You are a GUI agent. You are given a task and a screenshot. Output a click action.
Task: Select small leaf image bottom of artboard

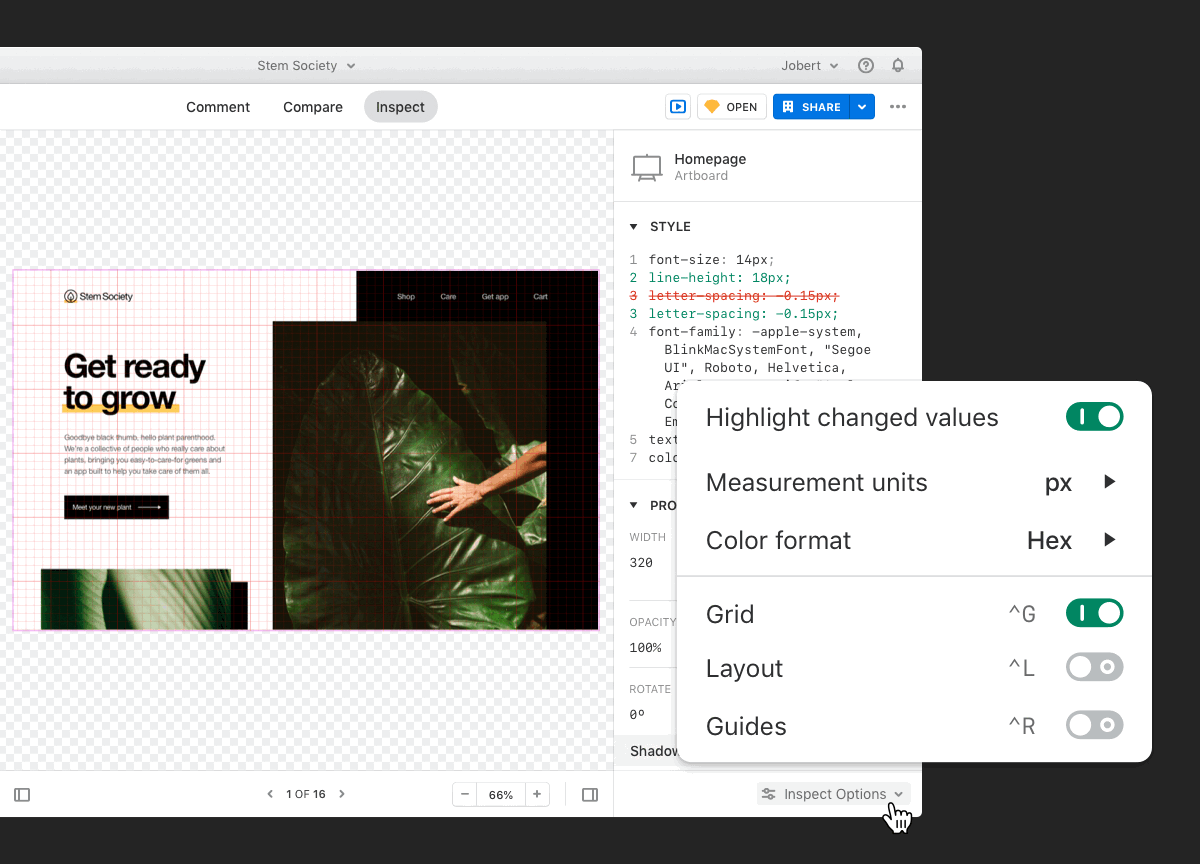click(136, 599)
